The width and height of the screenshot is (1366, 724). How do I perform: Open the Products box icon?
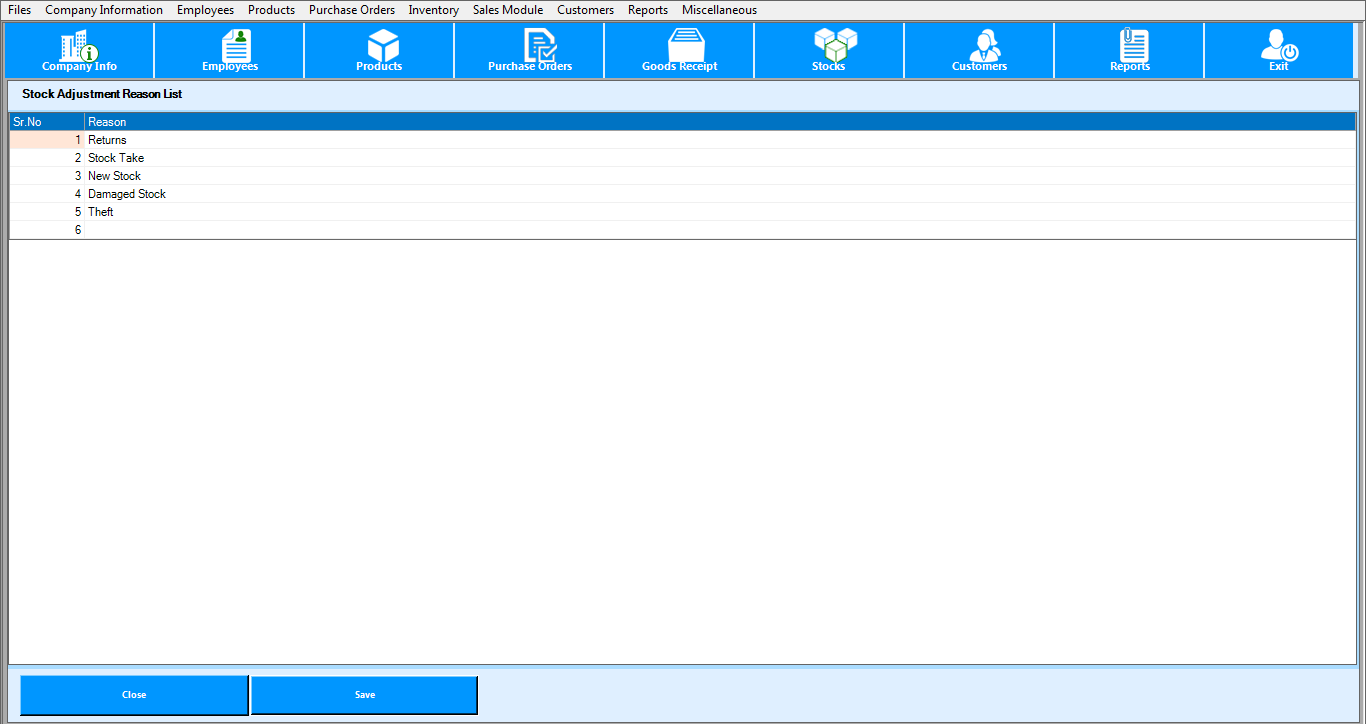(x=379, y=50)
